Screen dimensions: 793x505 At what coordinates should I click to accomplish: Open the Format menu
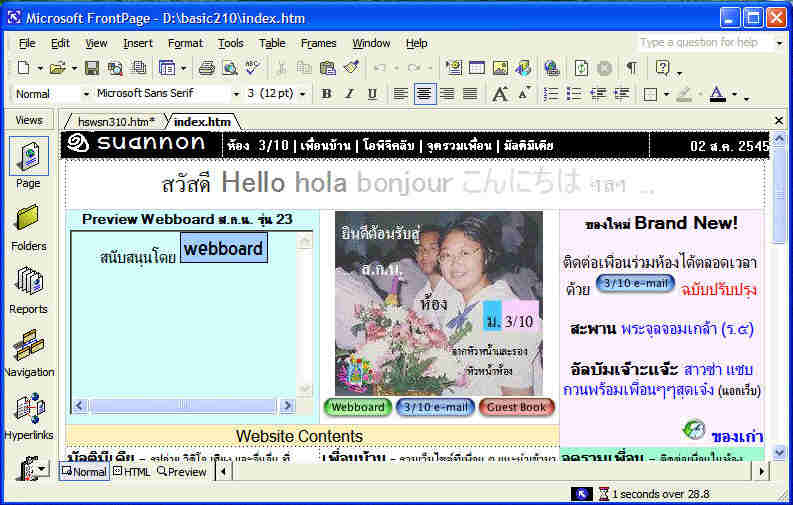(x=185, y=43)
